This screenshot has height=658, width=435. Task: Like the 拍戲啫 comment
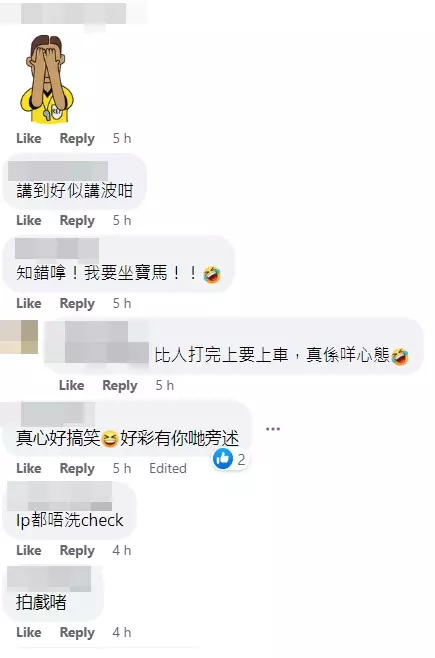pyautogui.click(x=29, y=632)
